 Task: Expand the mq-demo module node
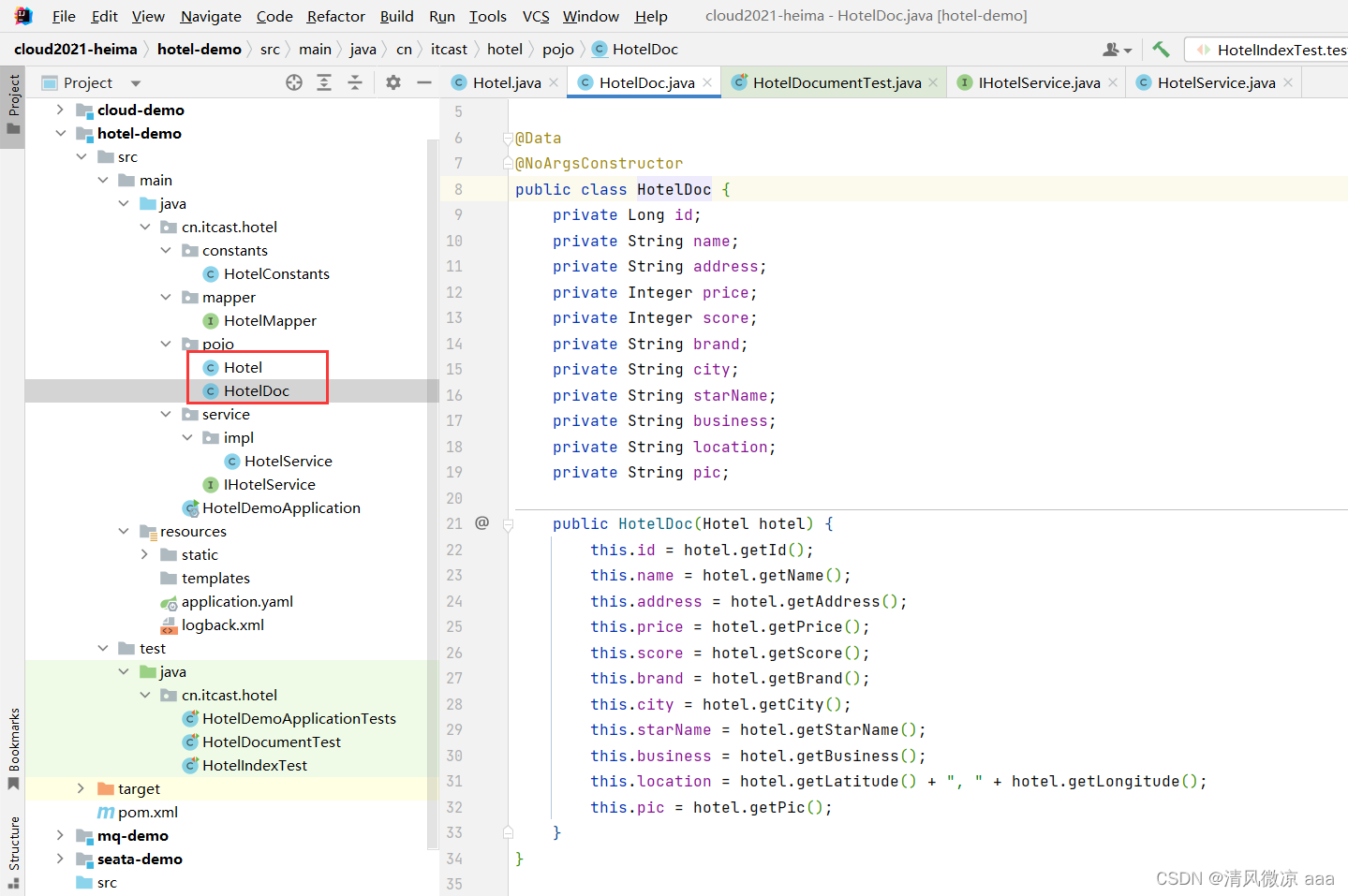tap(60, 835)
